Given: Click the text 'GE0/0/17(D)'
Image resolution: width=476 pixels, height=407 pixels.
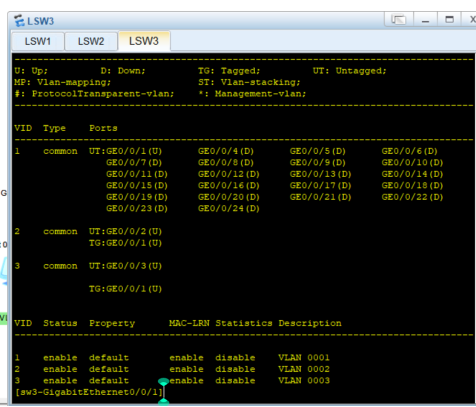Looking at the screenshot, I should click(x=320, y=186).
